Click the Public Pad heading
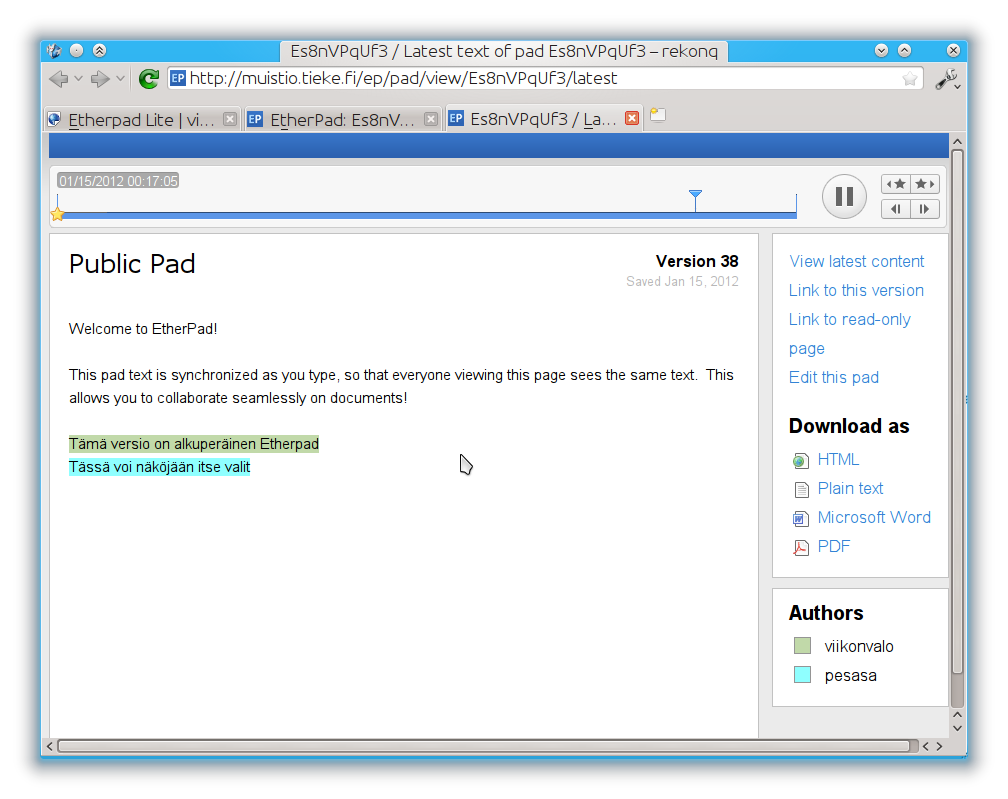Screen dimensions: 1008x799 (x=132, y=264)
